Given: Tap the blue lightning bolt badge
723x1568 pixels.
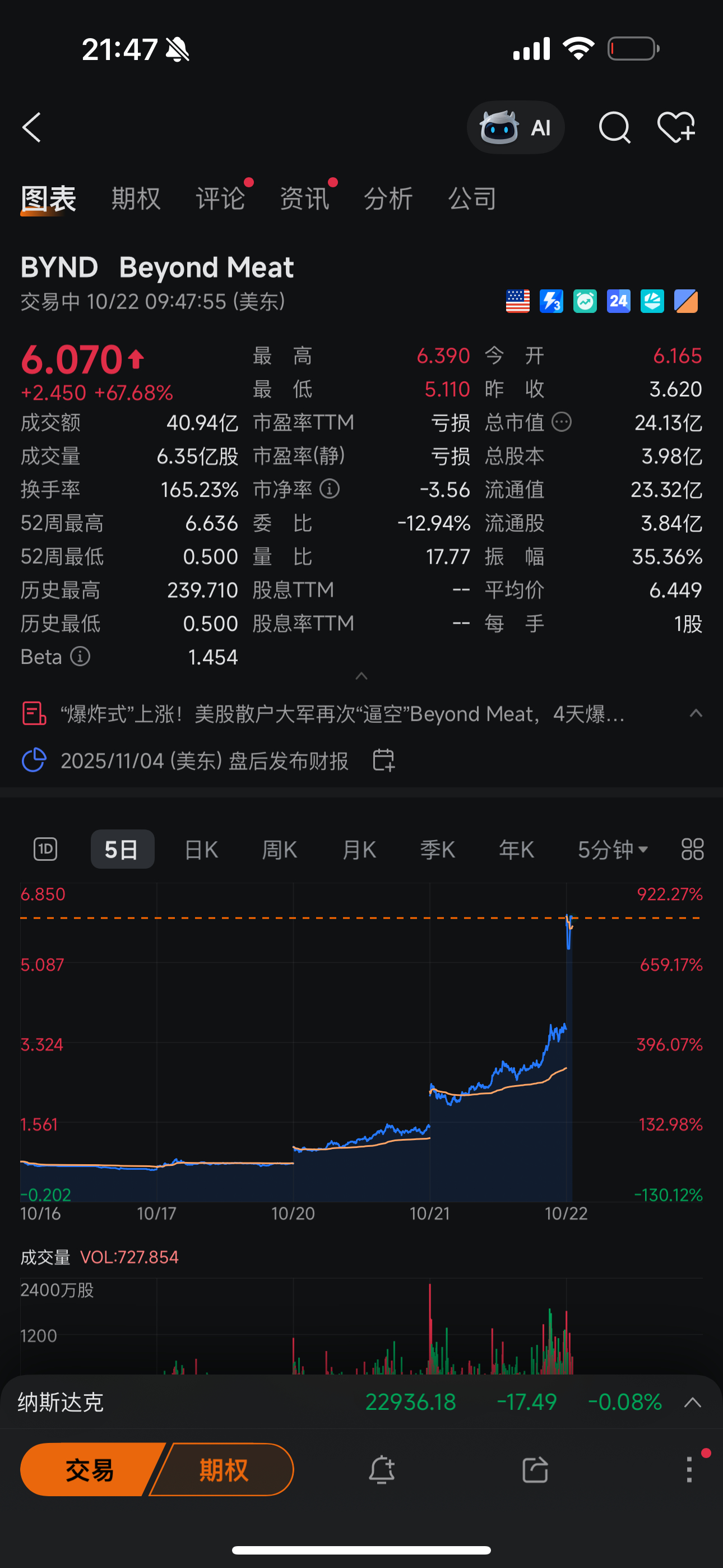Looking at the screenshot, I should 551,301.
